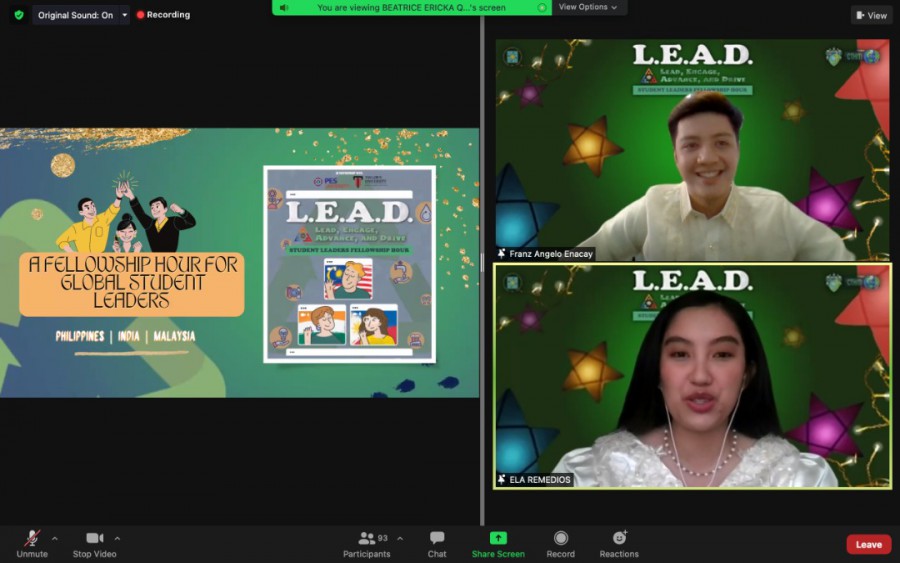Screen dimensions: 900x563
Task: Click the speaker icon in the green share banner
Action: click(284, 7)
